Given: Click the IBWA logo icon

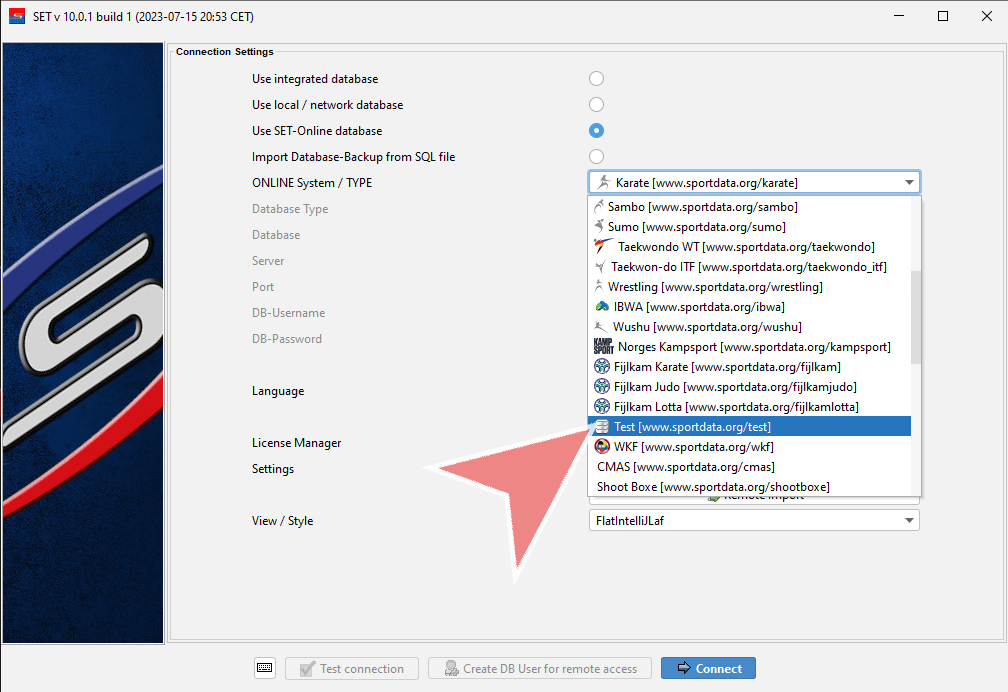Looking at the screenshot, I should coord(601,307).
